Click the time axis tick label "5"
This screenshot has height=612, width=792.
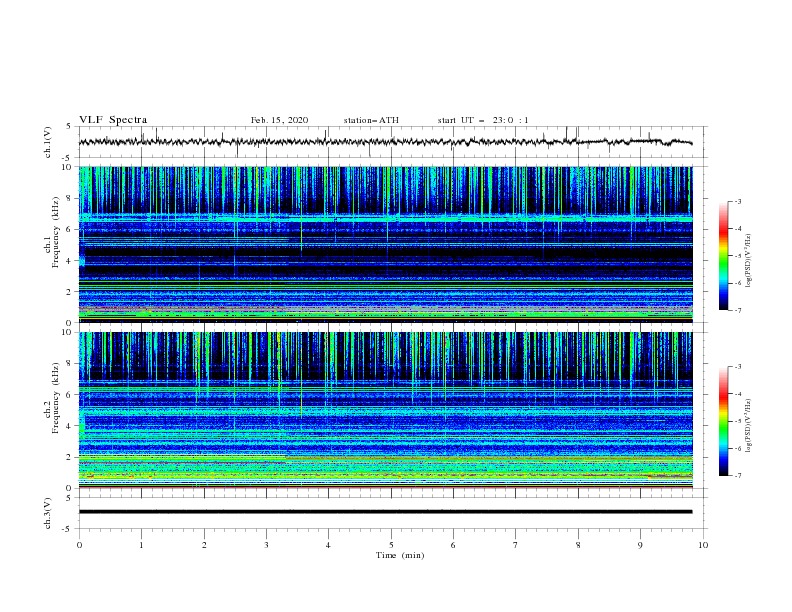391,545
